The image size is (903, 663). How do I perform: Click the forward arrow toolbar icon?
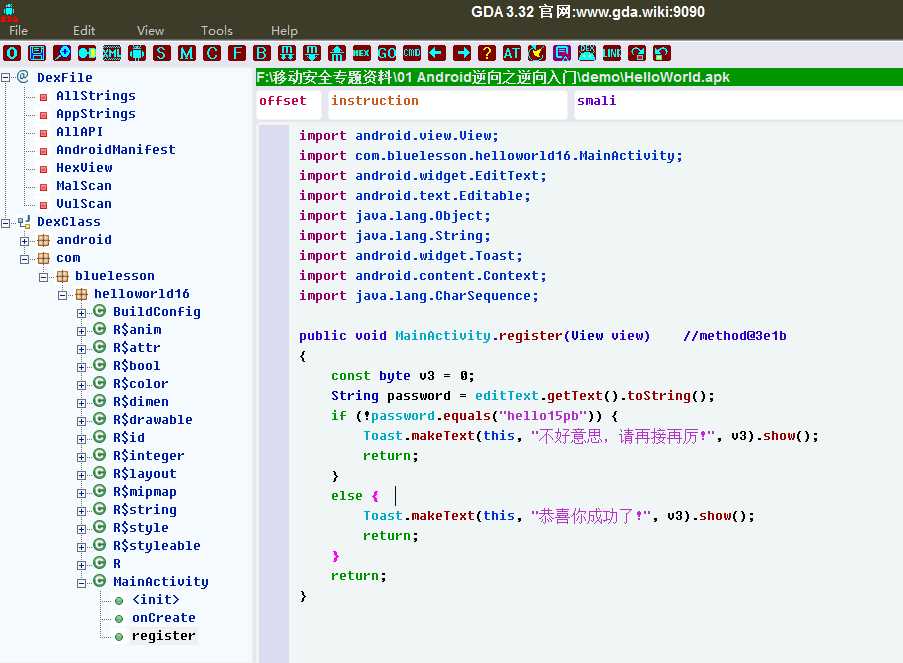462,54
